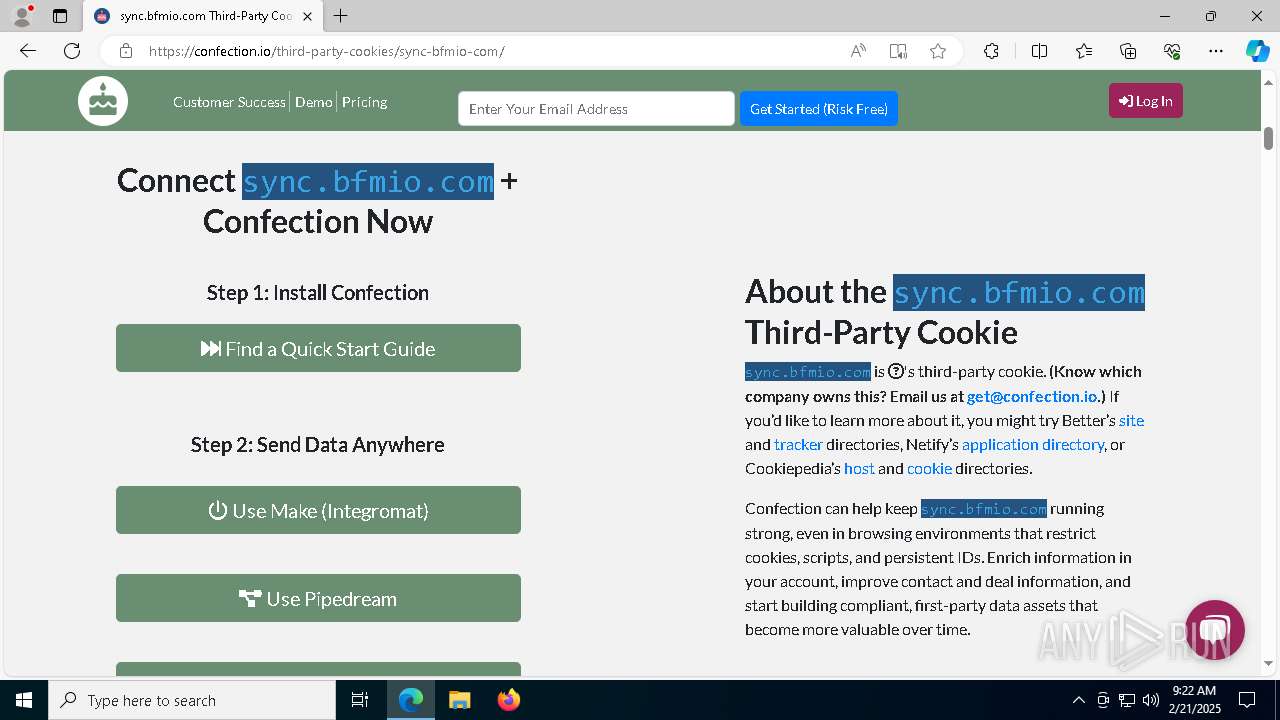Open the Favorites list icon
The width and height of the screenshot is (1280, 720).
1084,51
